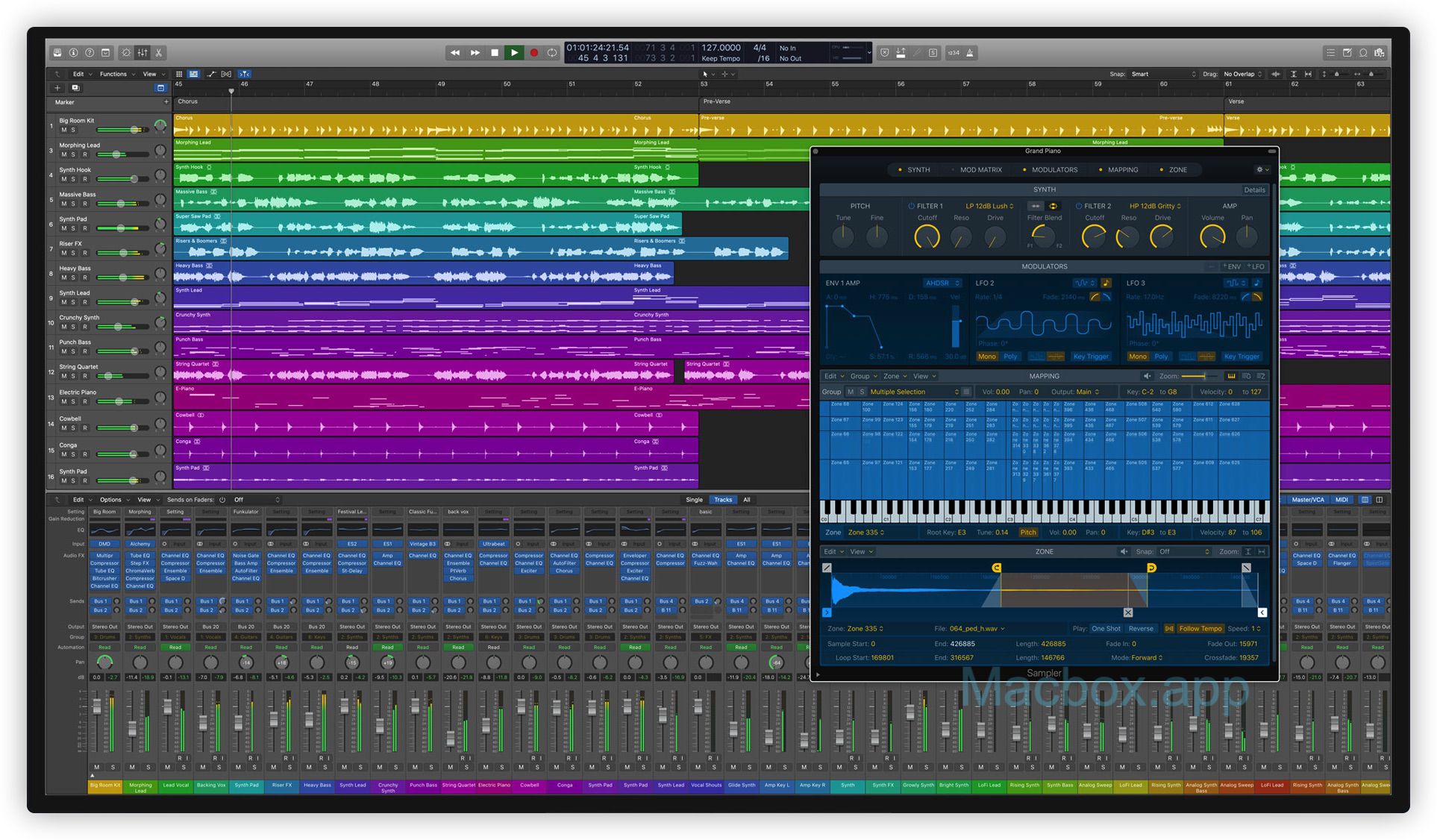
Task: Click the +ENV add envelope button
Action: pos(1232,266)
